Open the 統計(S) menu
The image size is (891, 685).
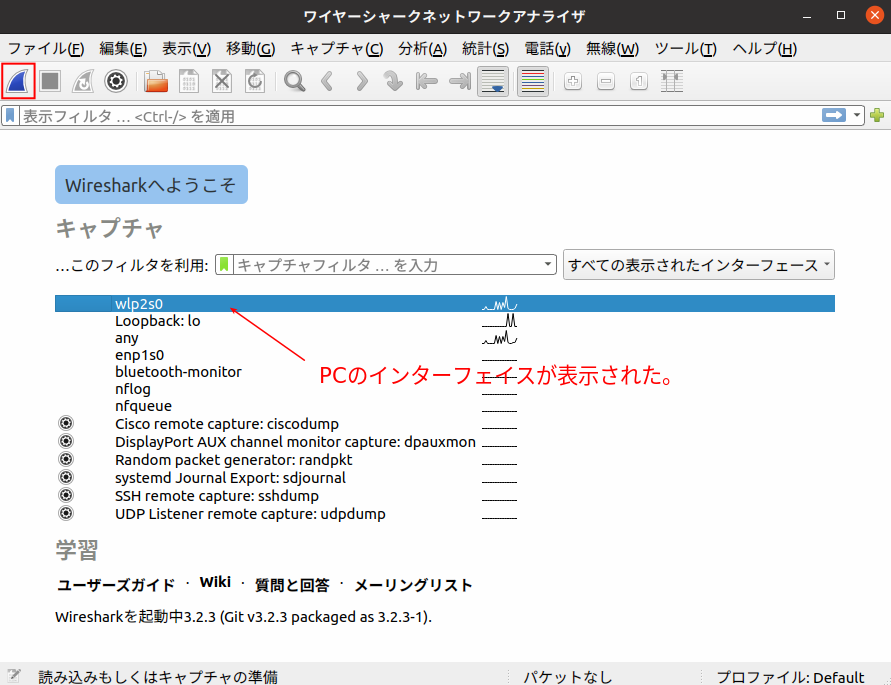pos(485,49)
